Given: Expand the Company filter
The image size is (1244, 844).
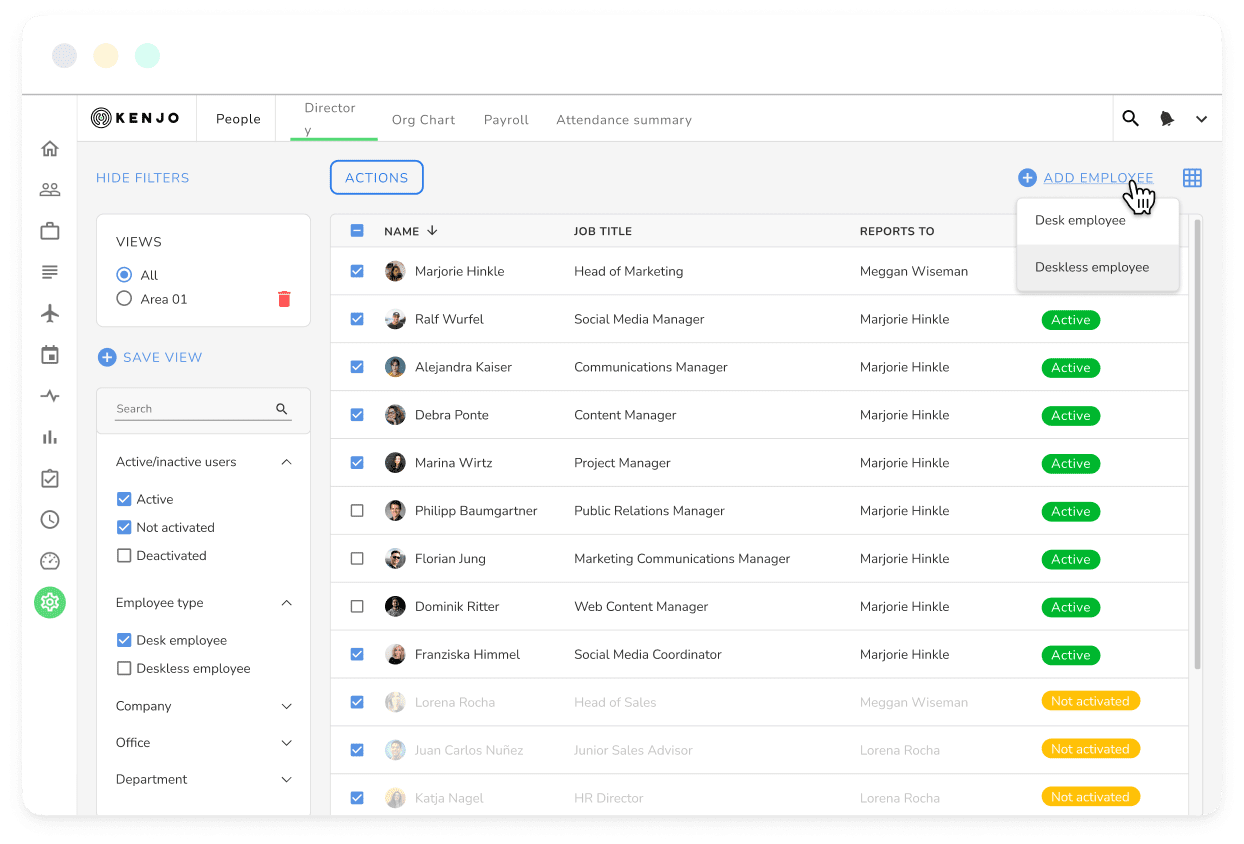Looking at the screenshot, I should (287, 706).
